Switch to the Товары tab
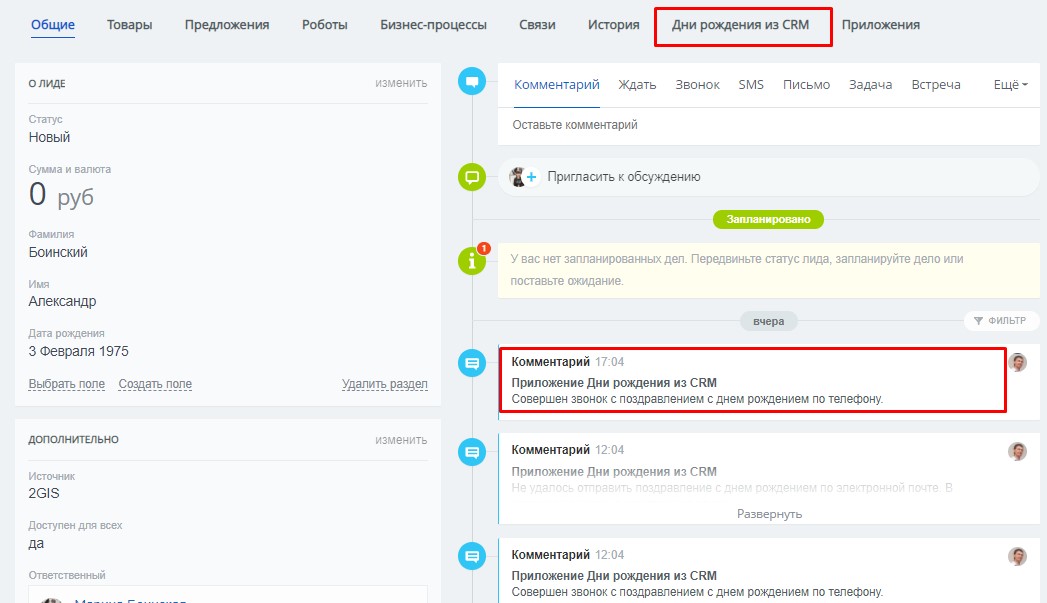 click(x=130, y=25)
